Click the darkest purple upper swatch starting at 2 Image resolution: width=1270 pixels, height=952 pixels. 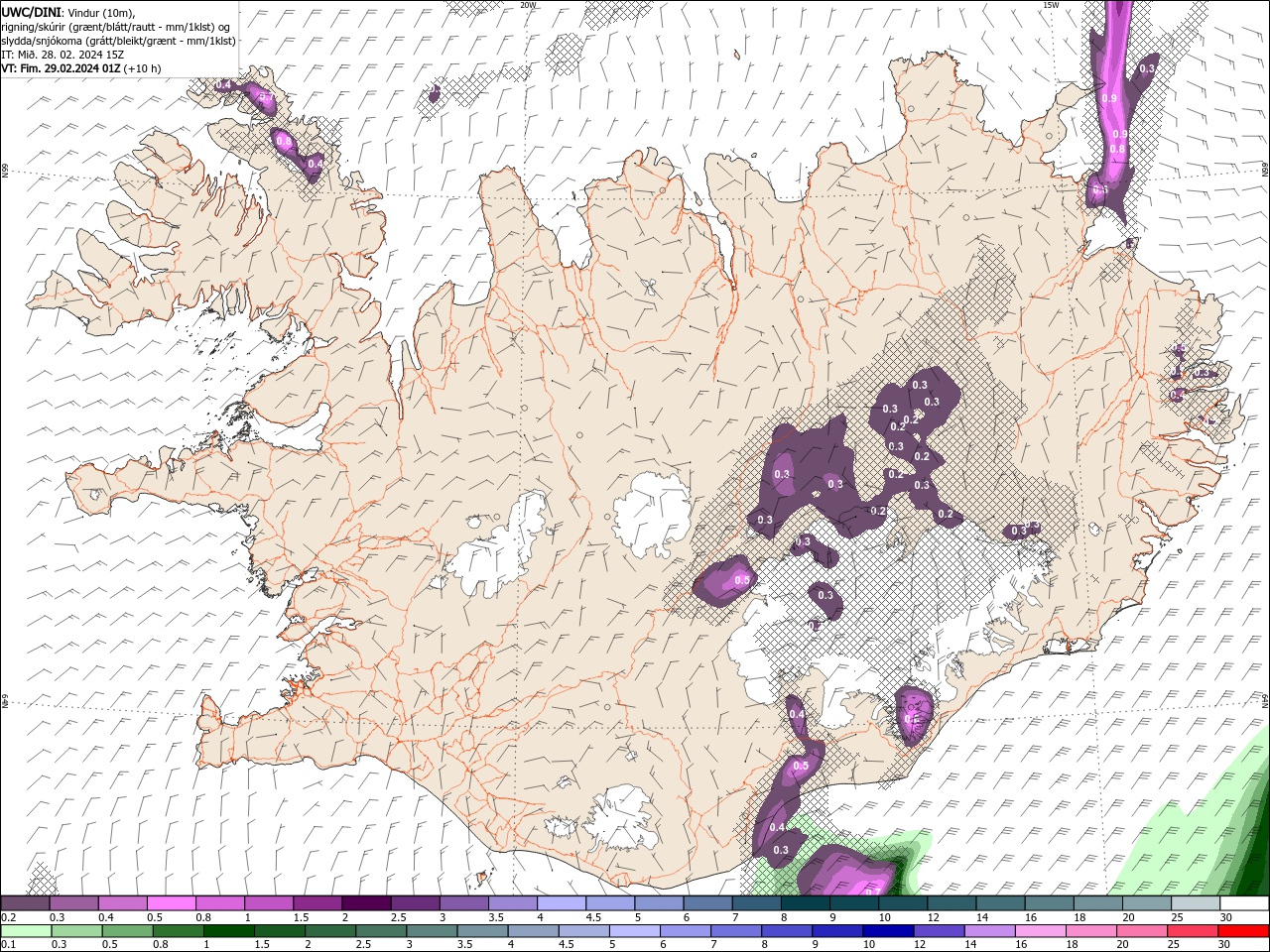[x=366, y=903]
